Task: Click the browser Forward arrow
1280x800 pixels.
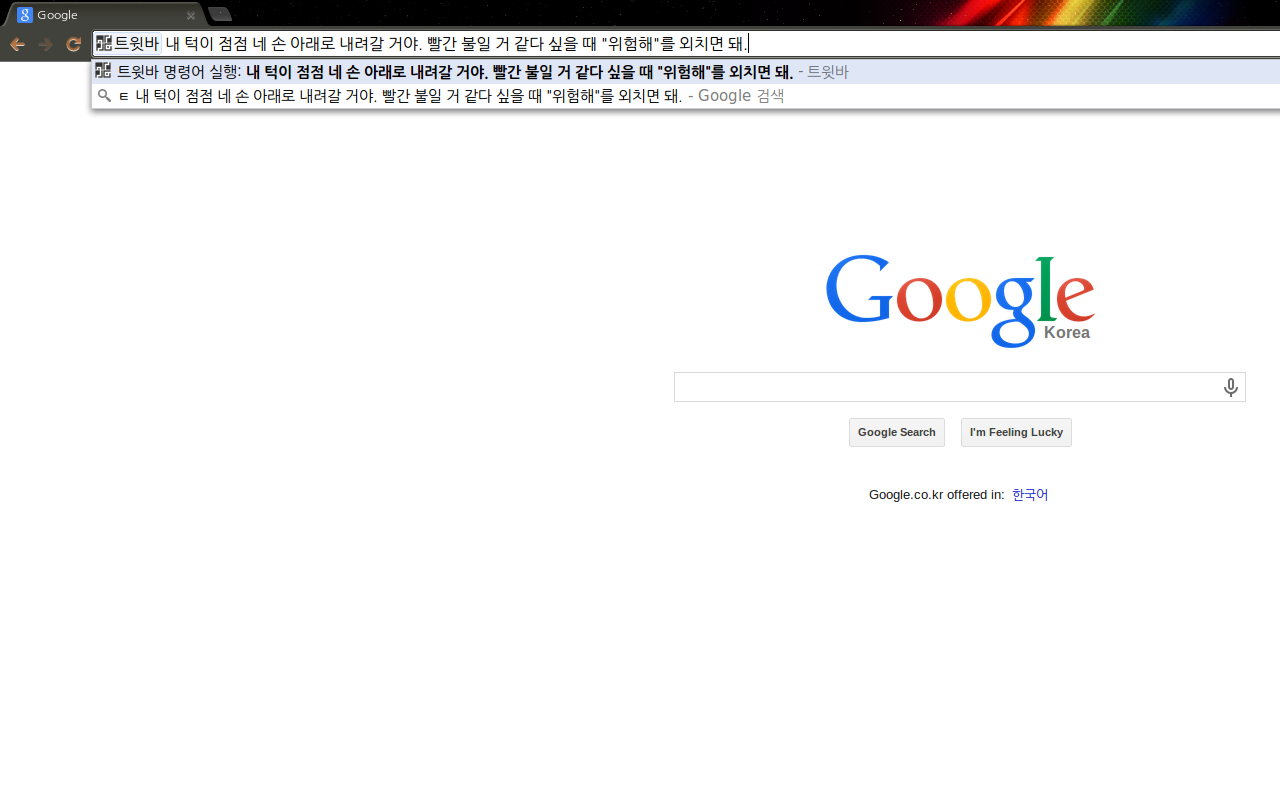Action: pyautogui.click(x=45, y=44)
